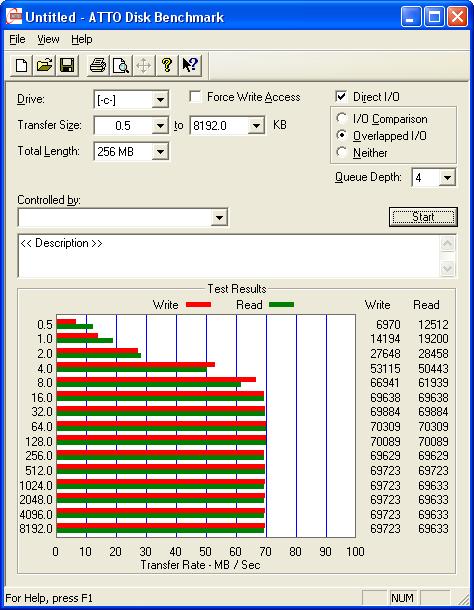Print results using the printer icon
Screen dimensions: 474x610
[97, 65]
